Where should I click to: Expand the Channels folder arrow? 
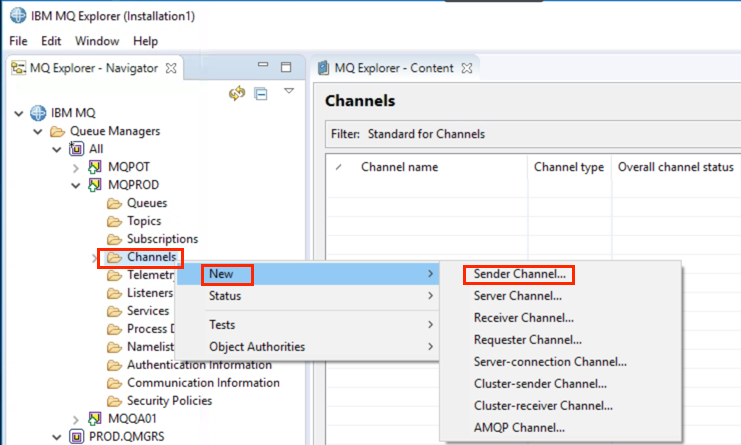[95, 257]
